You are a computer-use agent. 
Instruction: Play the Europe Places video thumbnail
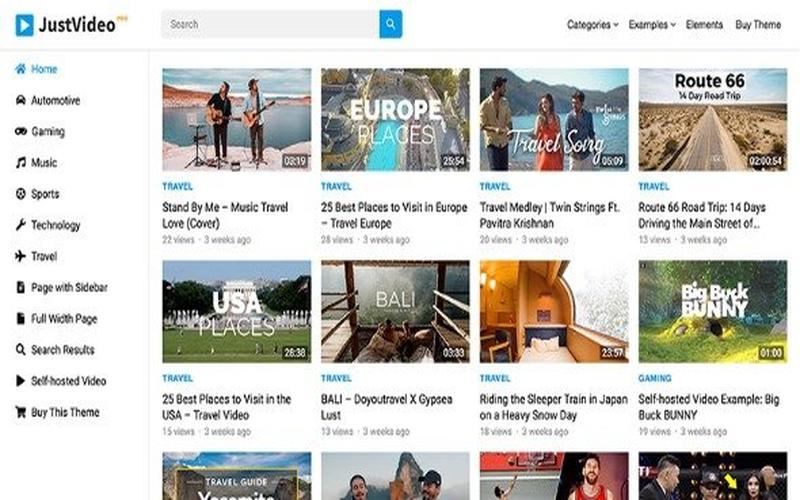click(x=395, y=120)
